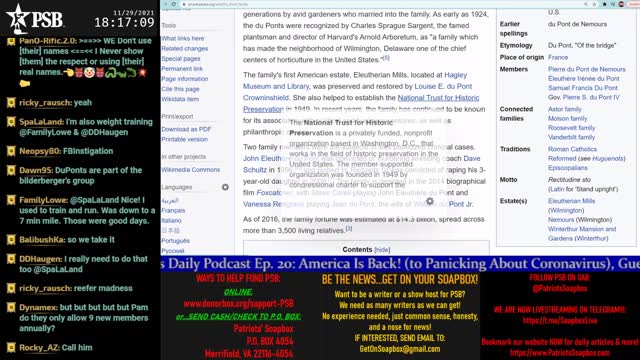The image size is (640, 360).
Task: Click the badge icon beside Rocky_AZ
Action: (11, 348)
